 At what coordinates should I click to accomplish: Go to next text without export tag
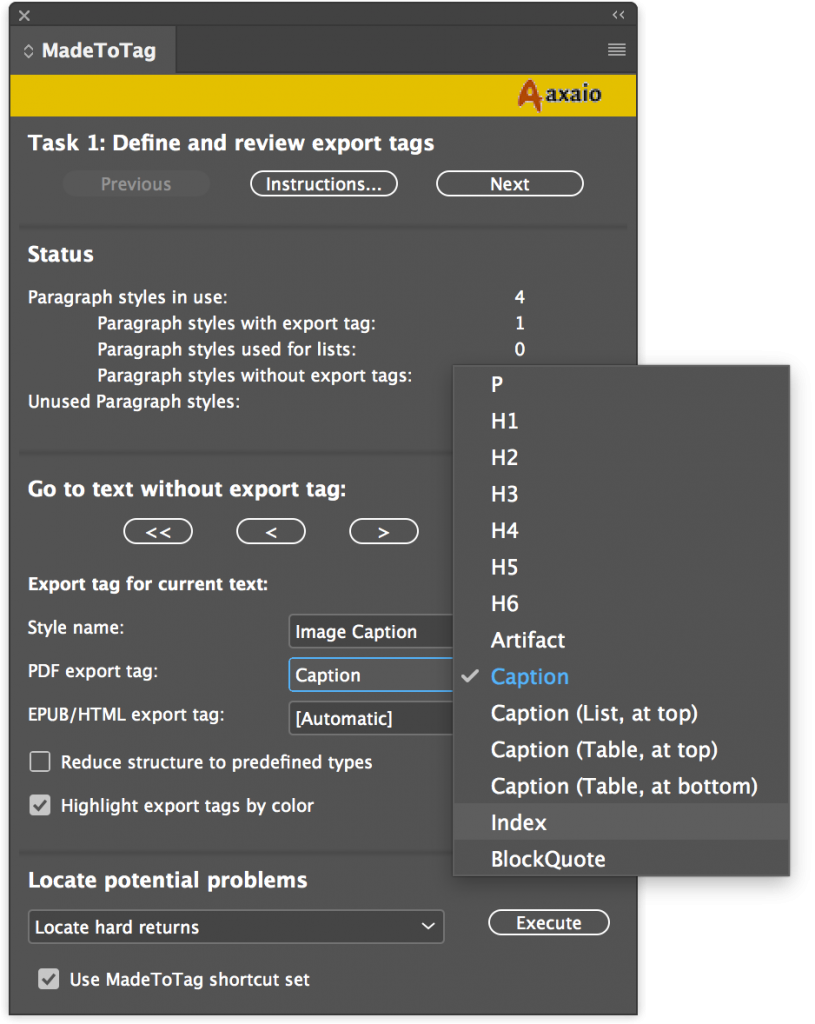[x=384, y=532]
